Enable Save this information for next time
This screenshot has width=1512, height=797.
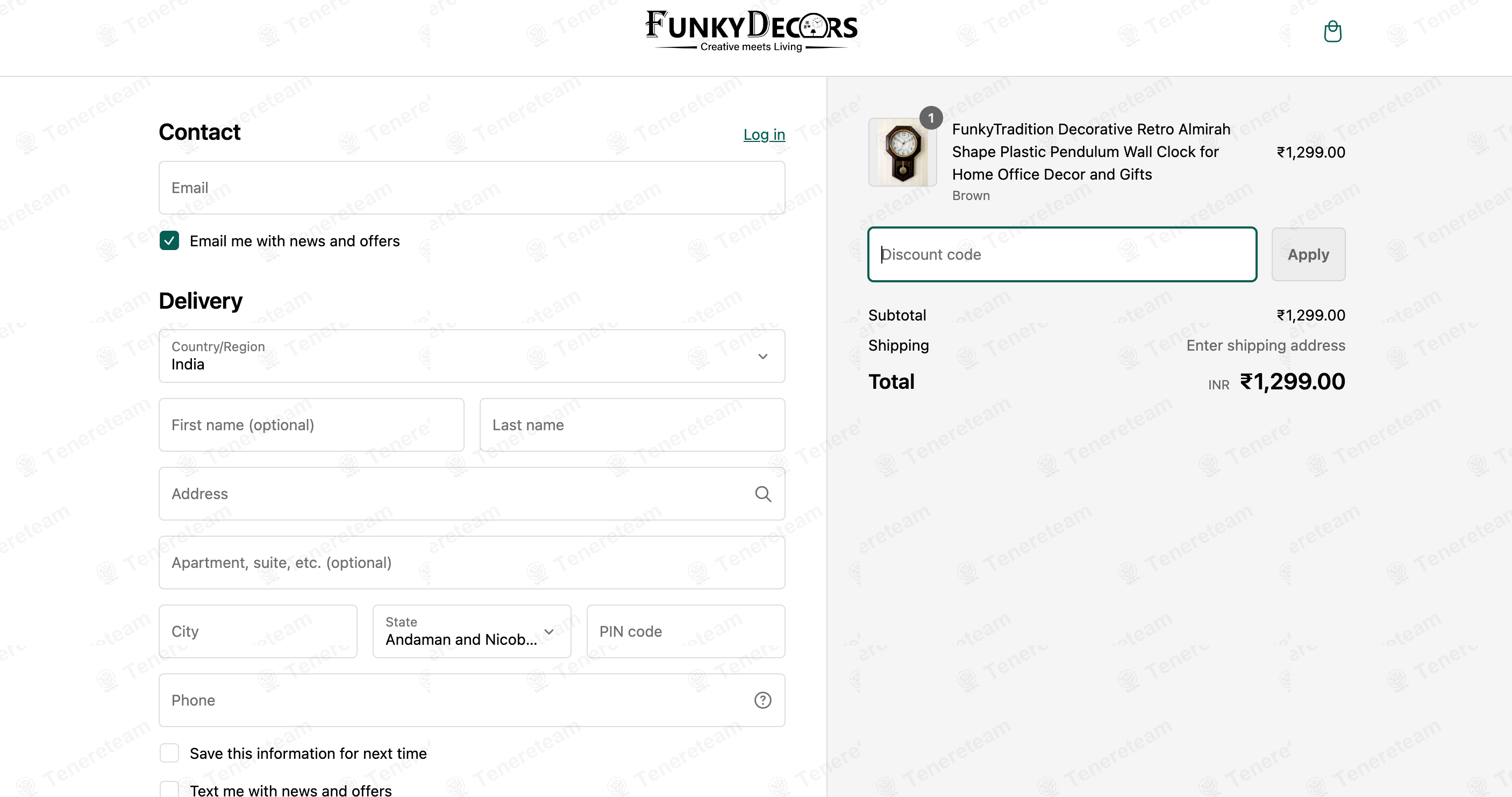[169, 752]
